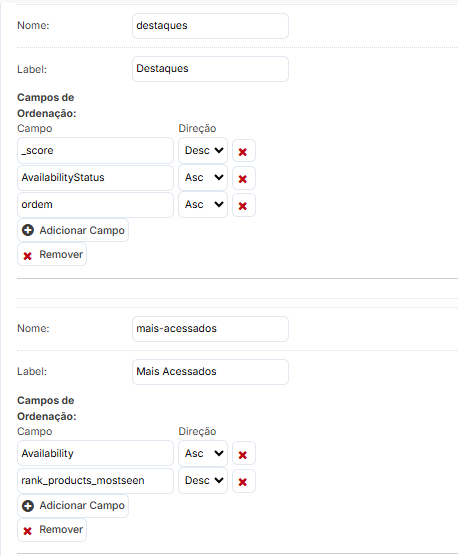Change direction of rank_products_mostseen
The height and width of the screenshot is (556, 458).
(x=203, y=480)
